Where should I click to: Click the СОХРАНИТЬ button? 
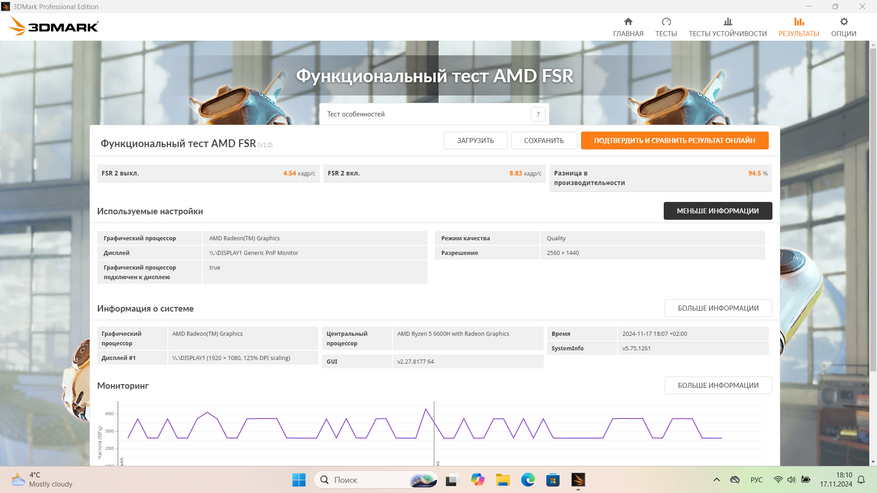pyautogui.click(x=544, y=140)
